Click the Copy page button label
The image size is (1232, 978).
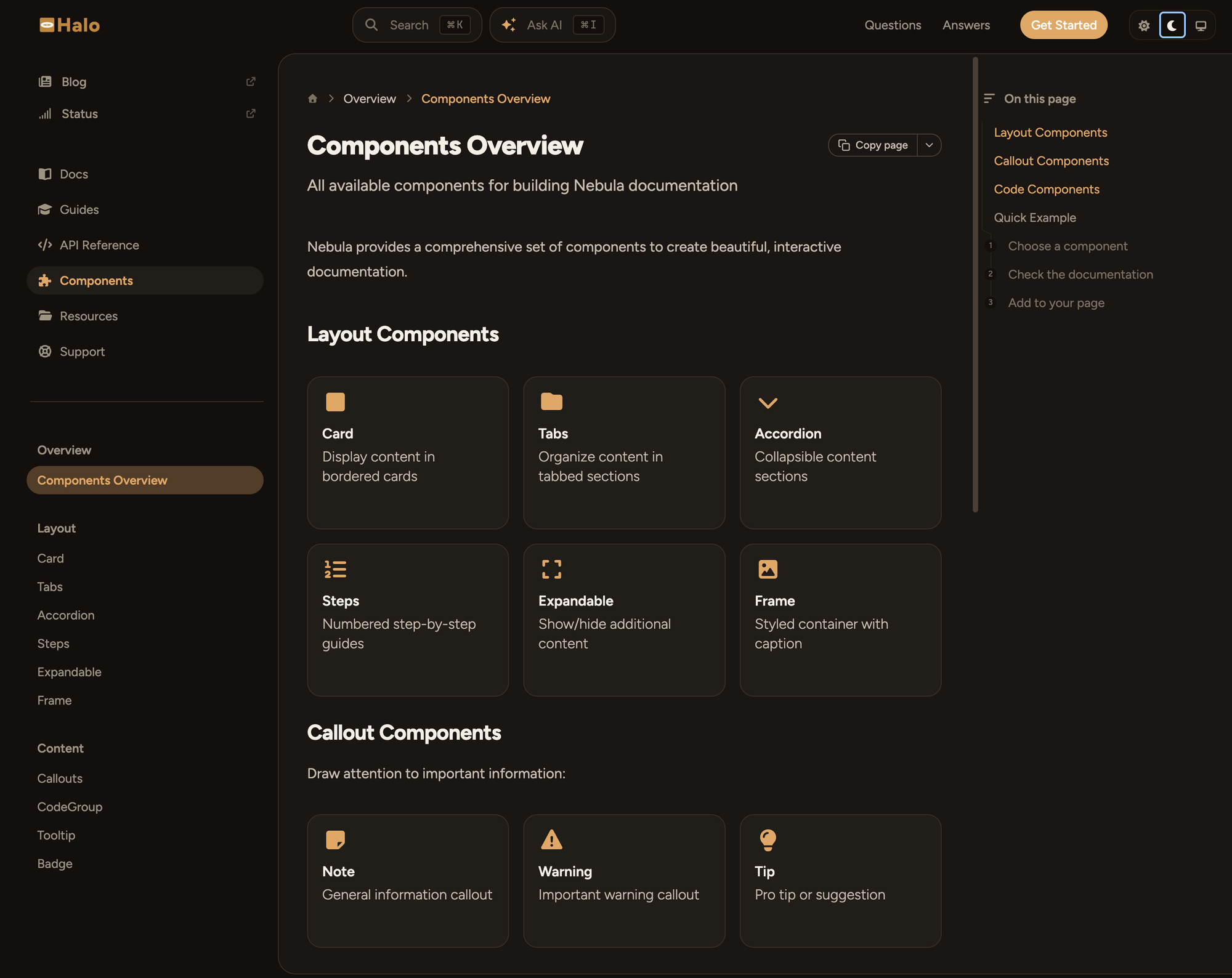pos(881,145)
